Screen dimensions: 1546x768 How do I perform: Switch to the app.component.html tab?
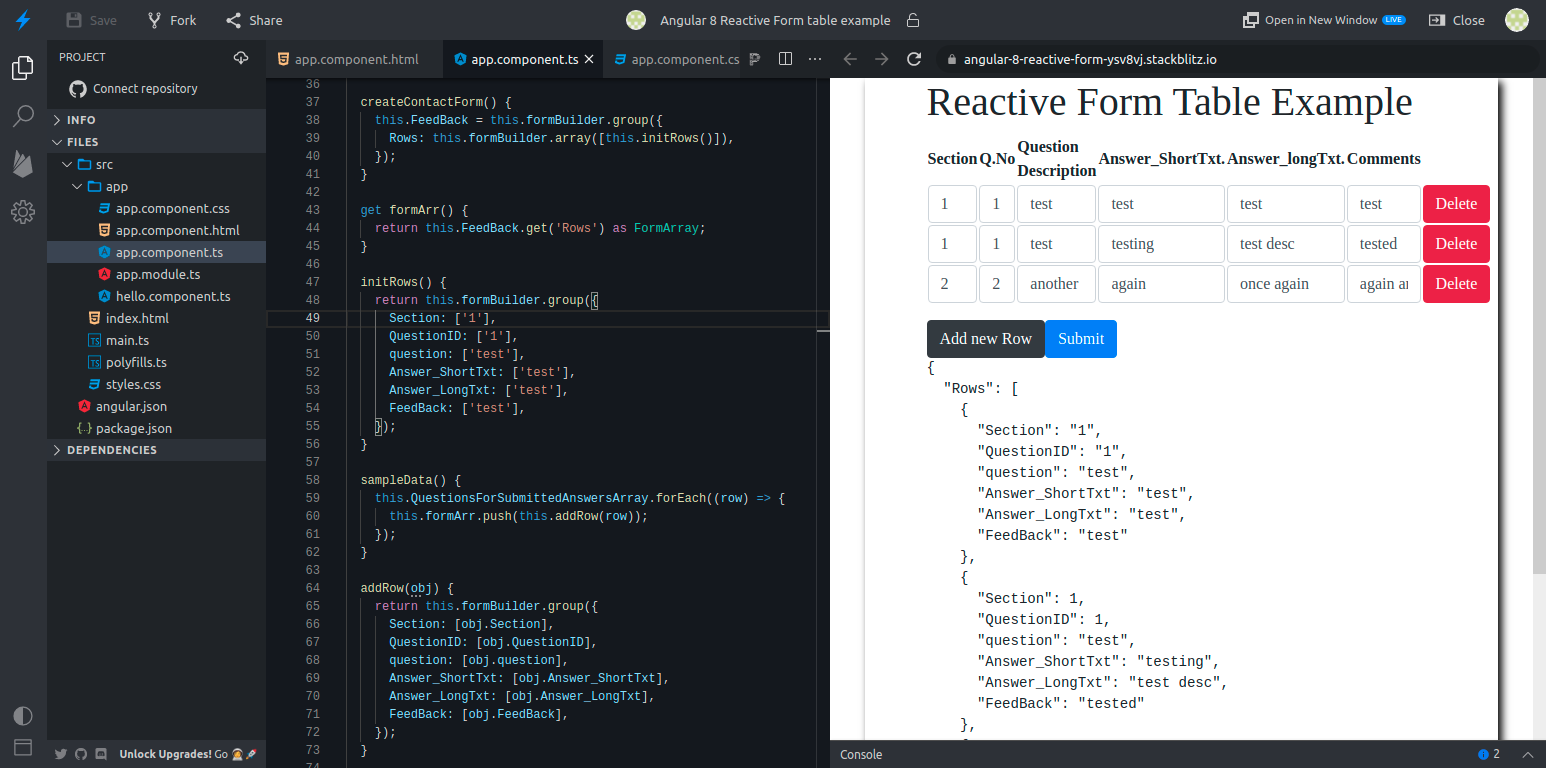[356, 59]
